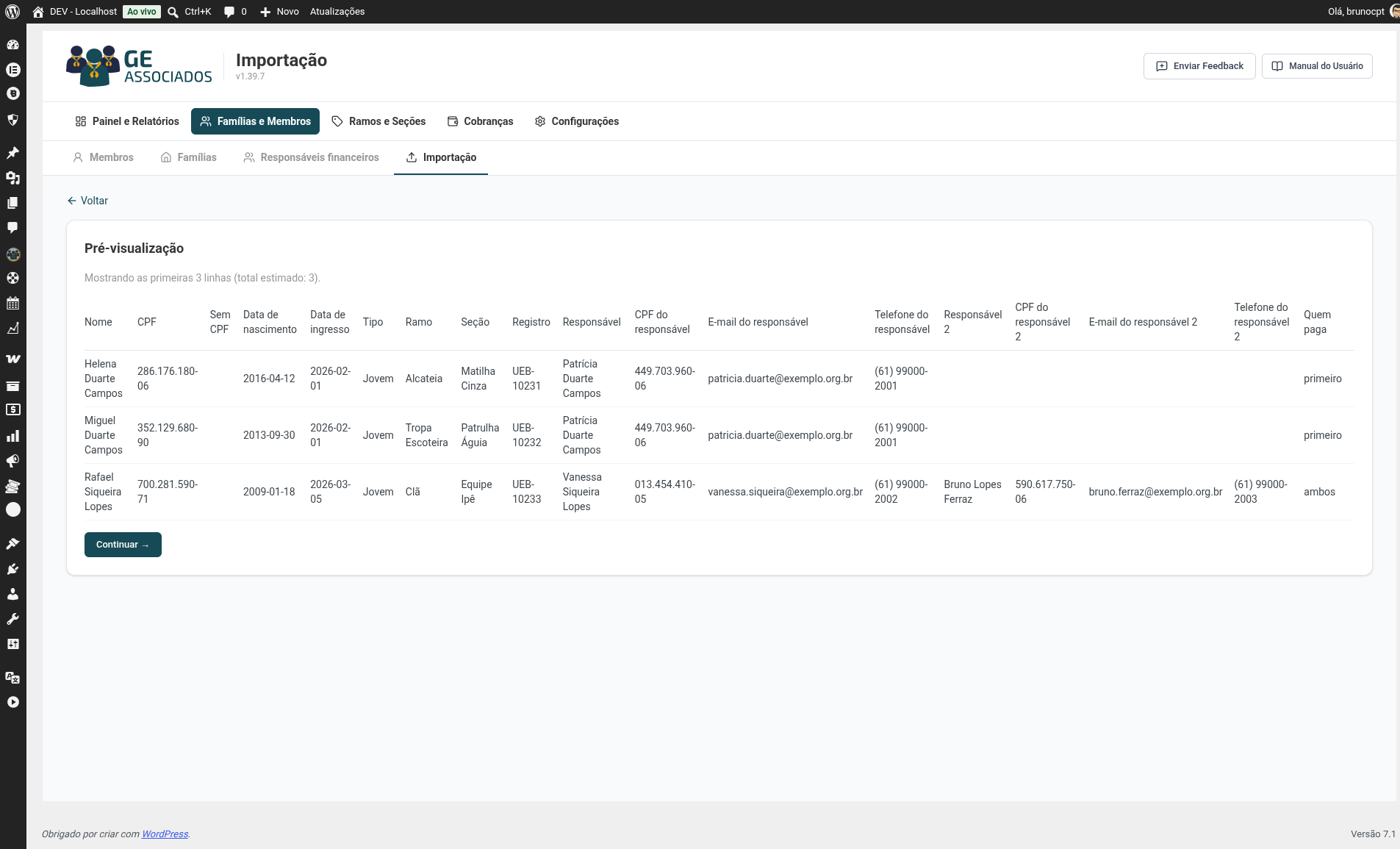Open Posts pushpin icon in sidebar
1400x849 pixels.
click(x=12, y=153)
